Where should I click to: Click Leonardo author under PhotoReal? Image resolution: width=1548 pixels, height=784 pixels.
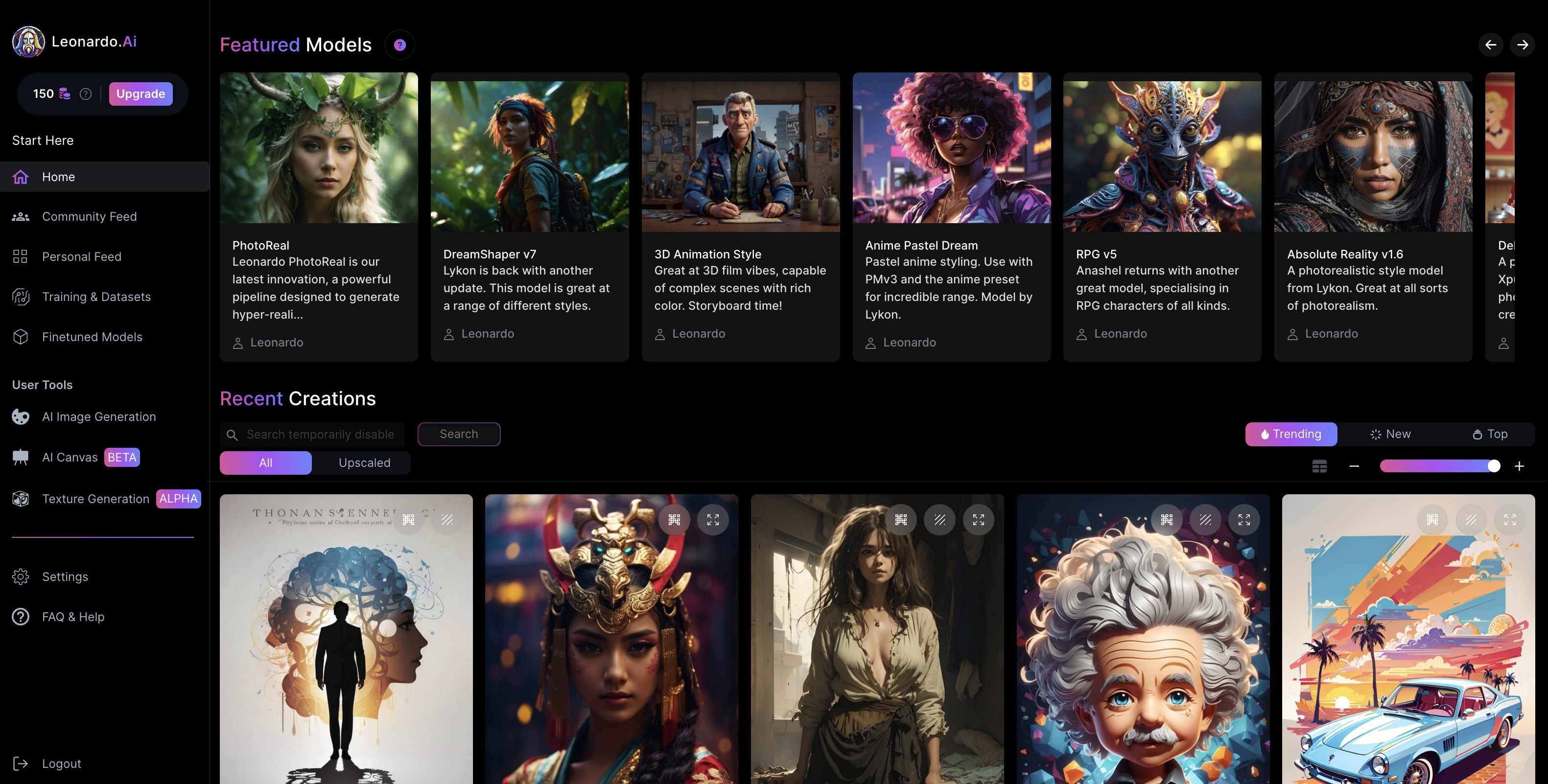coord(277,343)
